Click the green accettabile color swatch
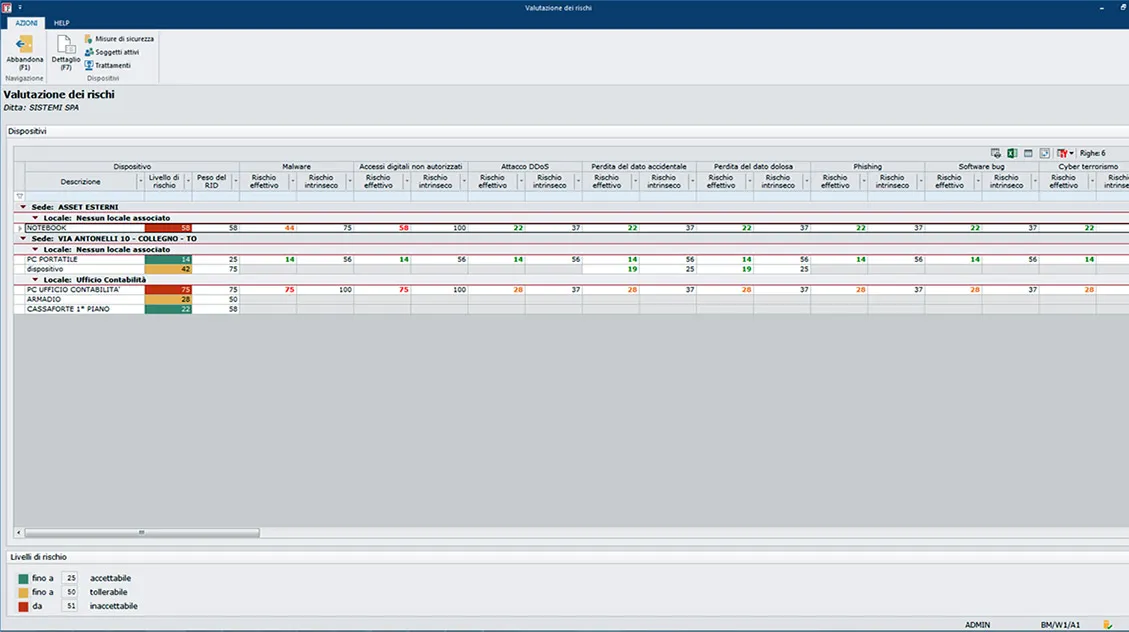The height and width of the screenshot is (632, 1129). 23,578
